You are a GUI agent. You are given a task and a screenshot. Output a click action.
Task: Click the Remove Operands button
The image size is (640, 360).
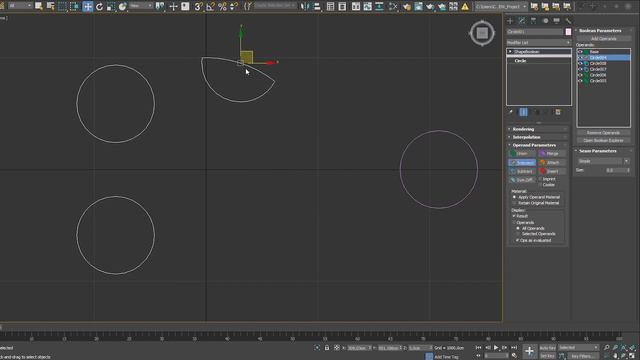pos(603,133)
